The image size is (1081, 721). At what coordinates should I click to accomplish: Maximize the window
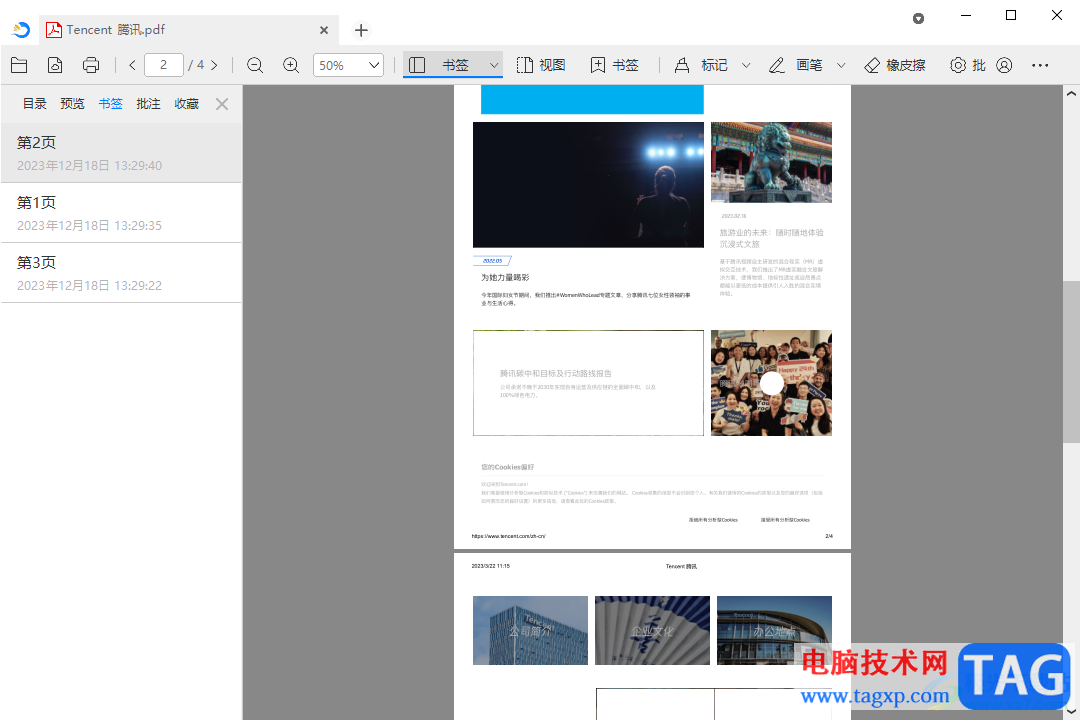(x=1011, y=15)
